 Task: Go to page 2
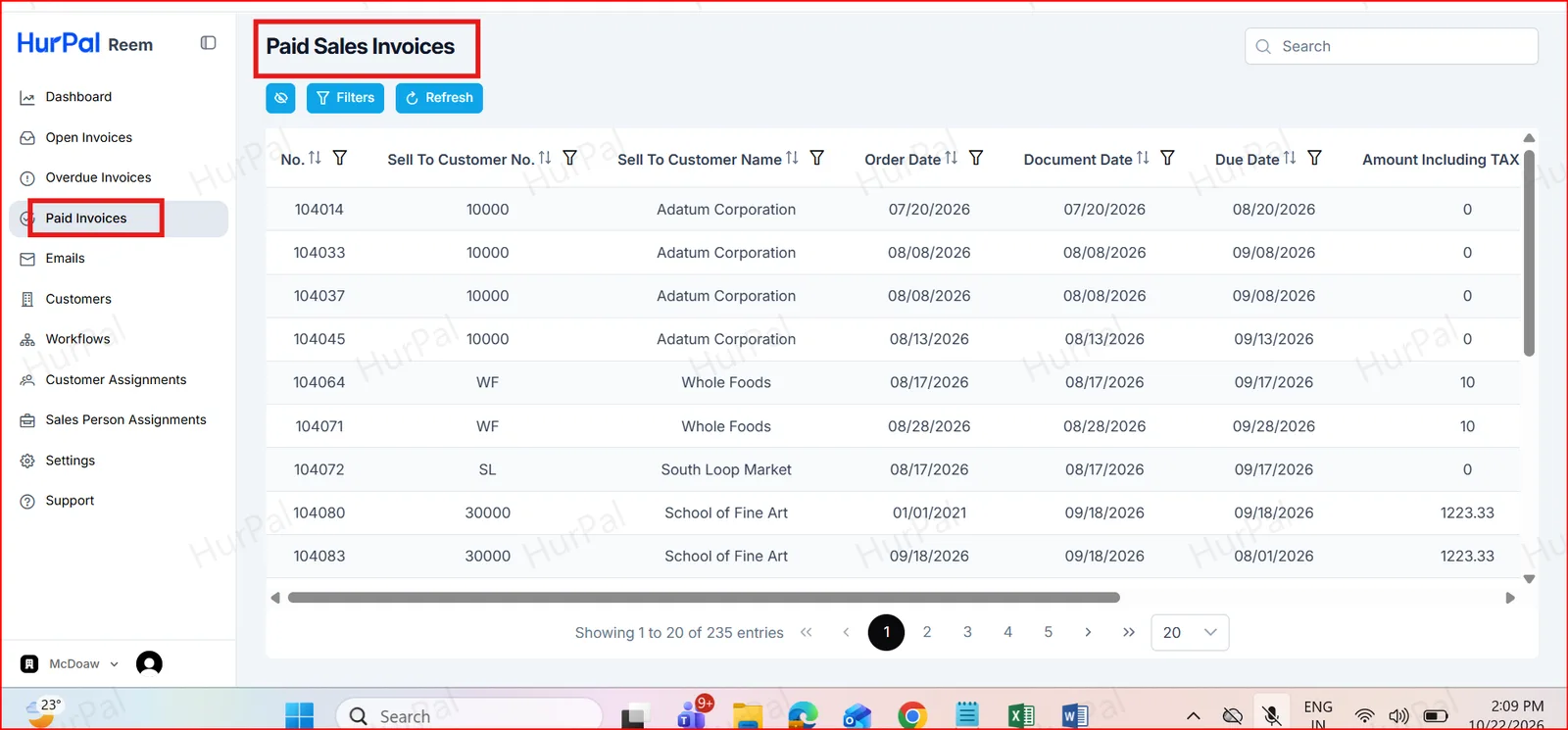(x=927, y=632)
